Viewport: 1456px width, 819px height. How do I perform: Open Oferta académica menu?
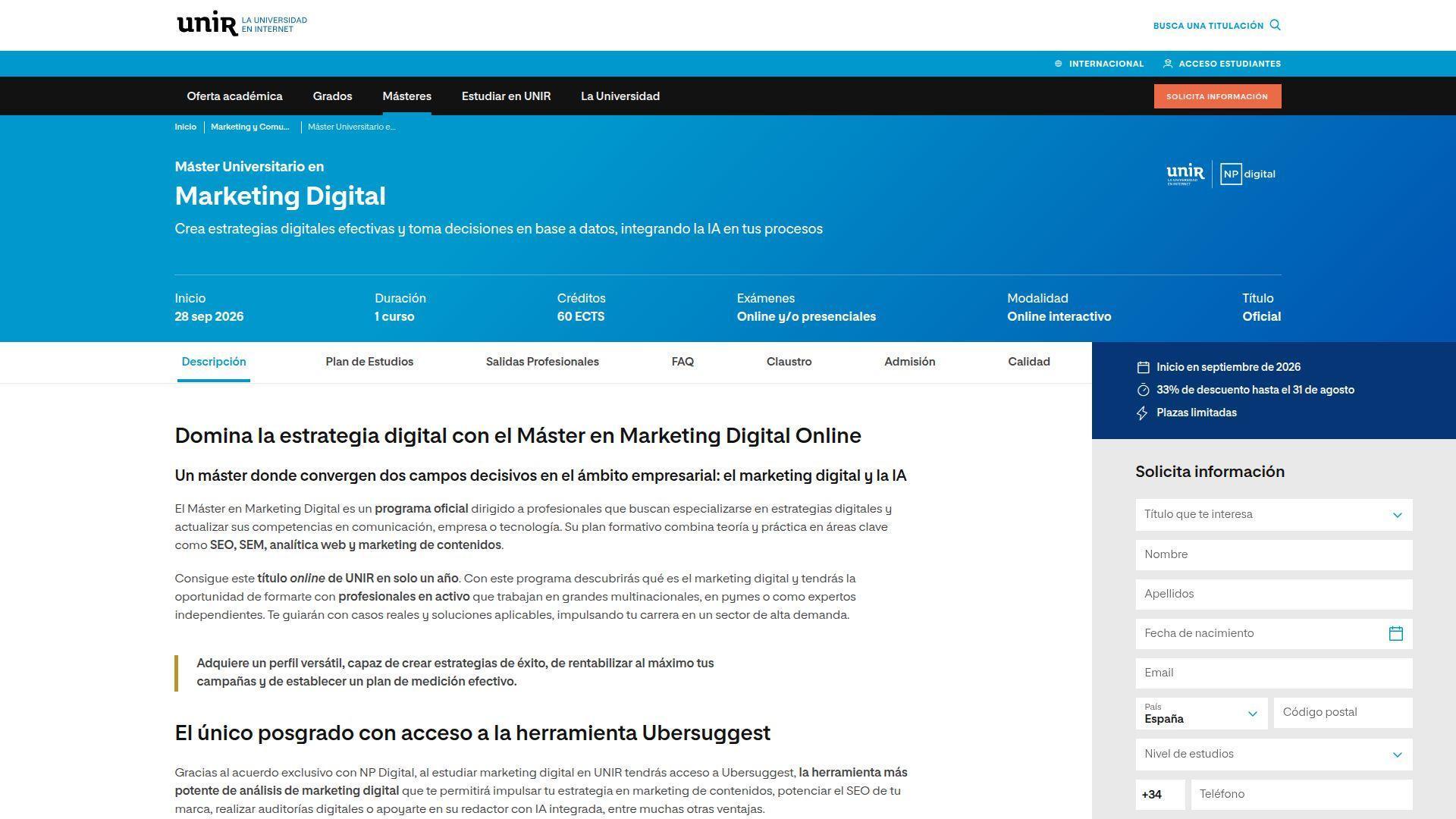click(234, 96)
